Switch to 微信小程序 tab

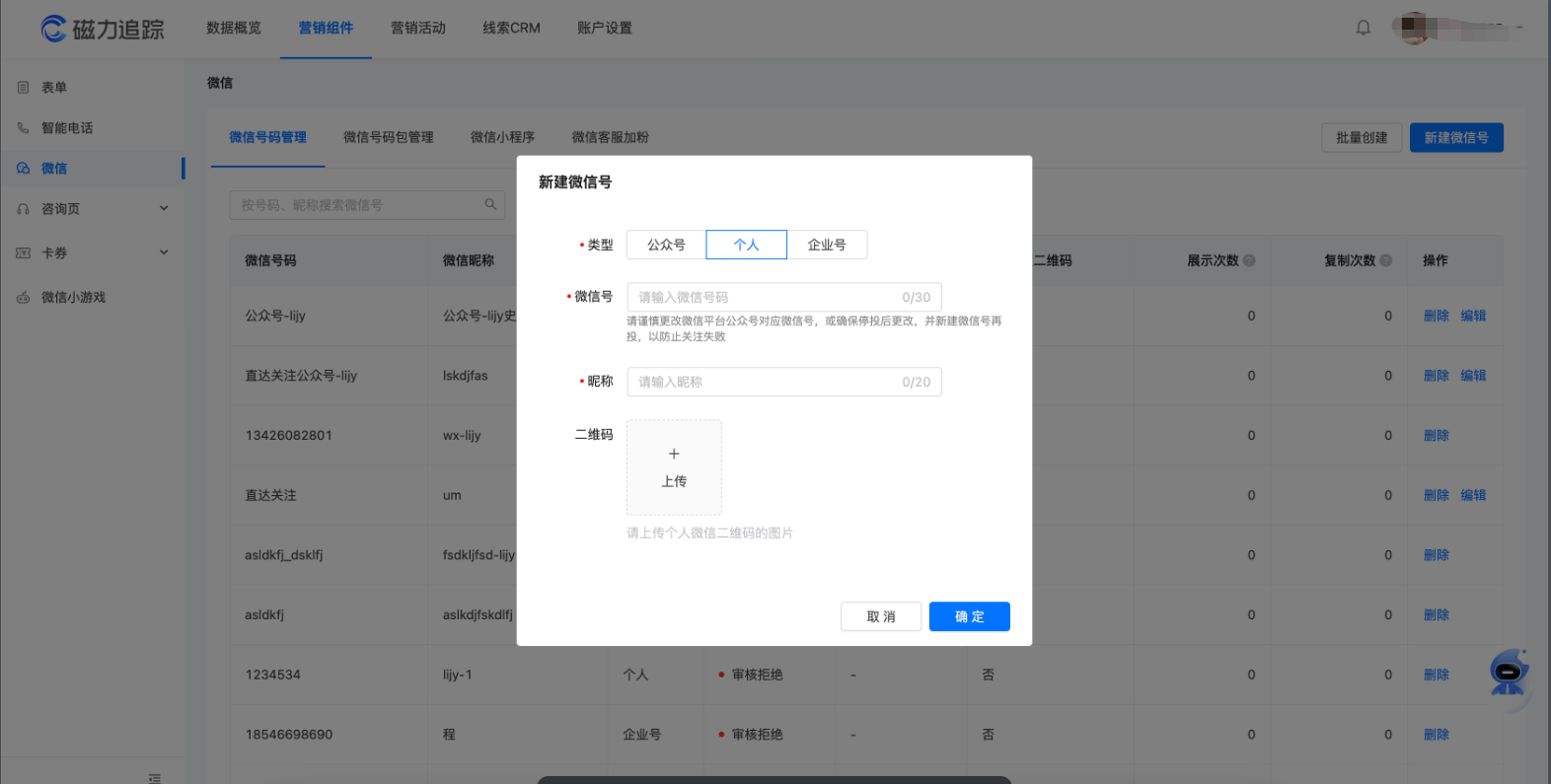pyautogui.click(x=503, y=137)
